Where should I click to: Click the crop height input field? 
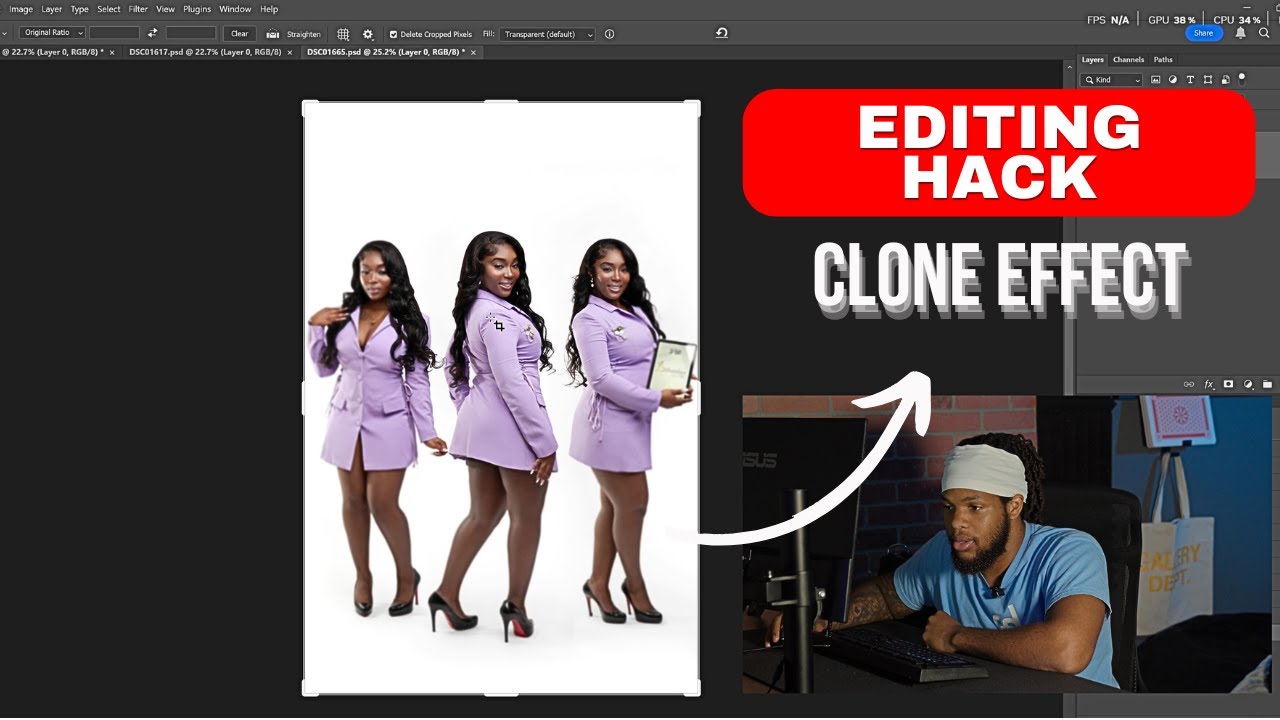tap(191, 33)
